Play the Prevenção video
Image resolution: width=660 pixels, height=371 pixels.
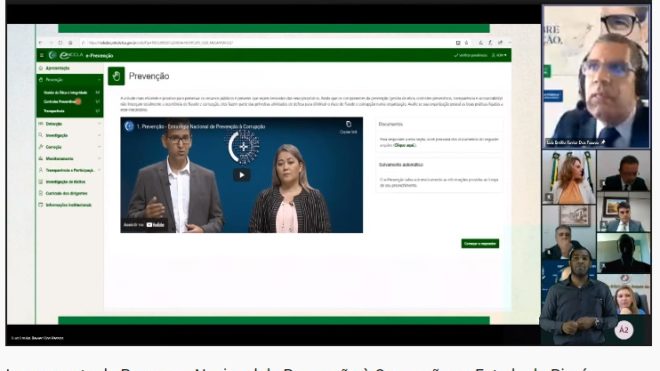coord(242,175)
